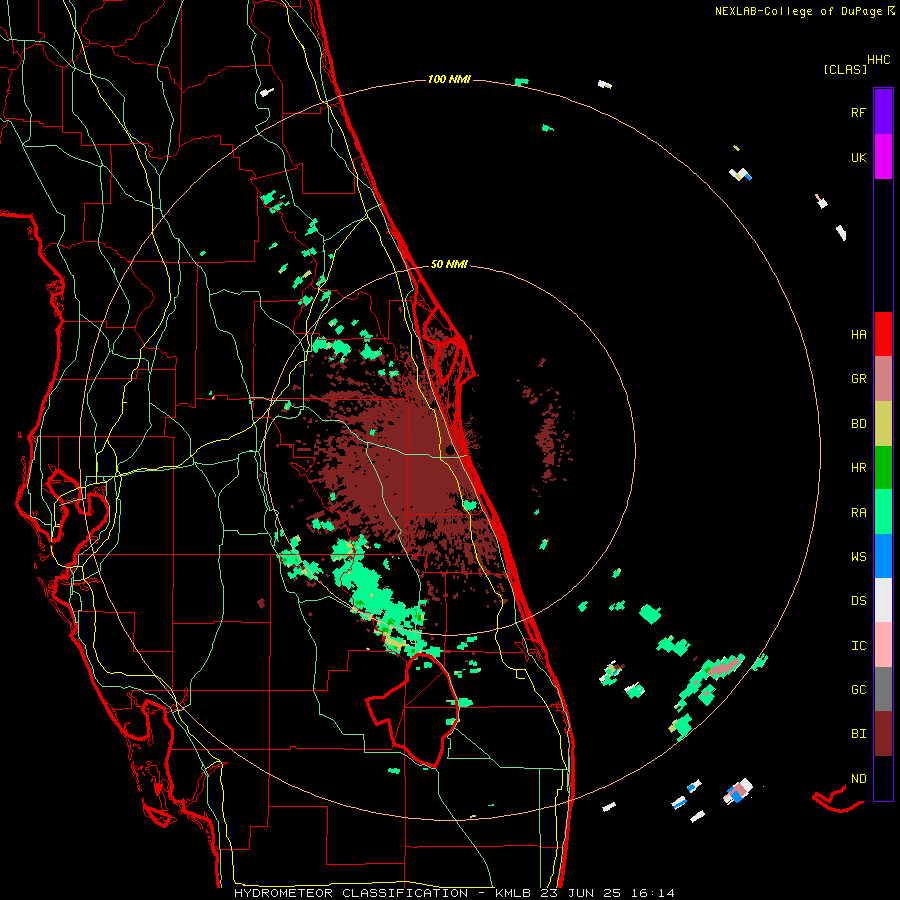Click the RF purple legend swatch
Image resolution: width=900 pixels, height=900 pixels.
pyautogui.click(x=883, y=112)
